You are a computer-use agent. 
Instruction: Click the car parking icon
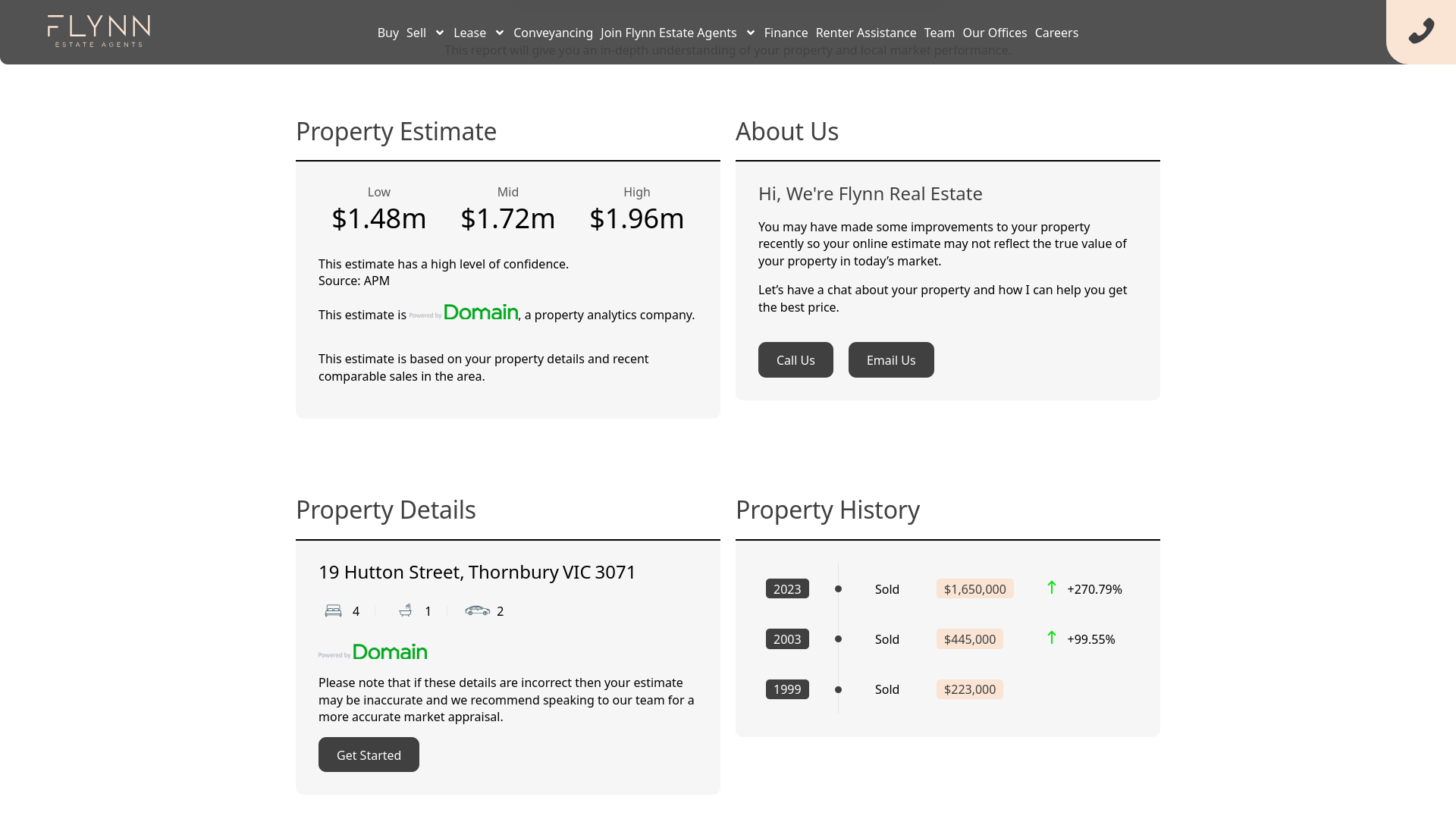pos(477,610)
